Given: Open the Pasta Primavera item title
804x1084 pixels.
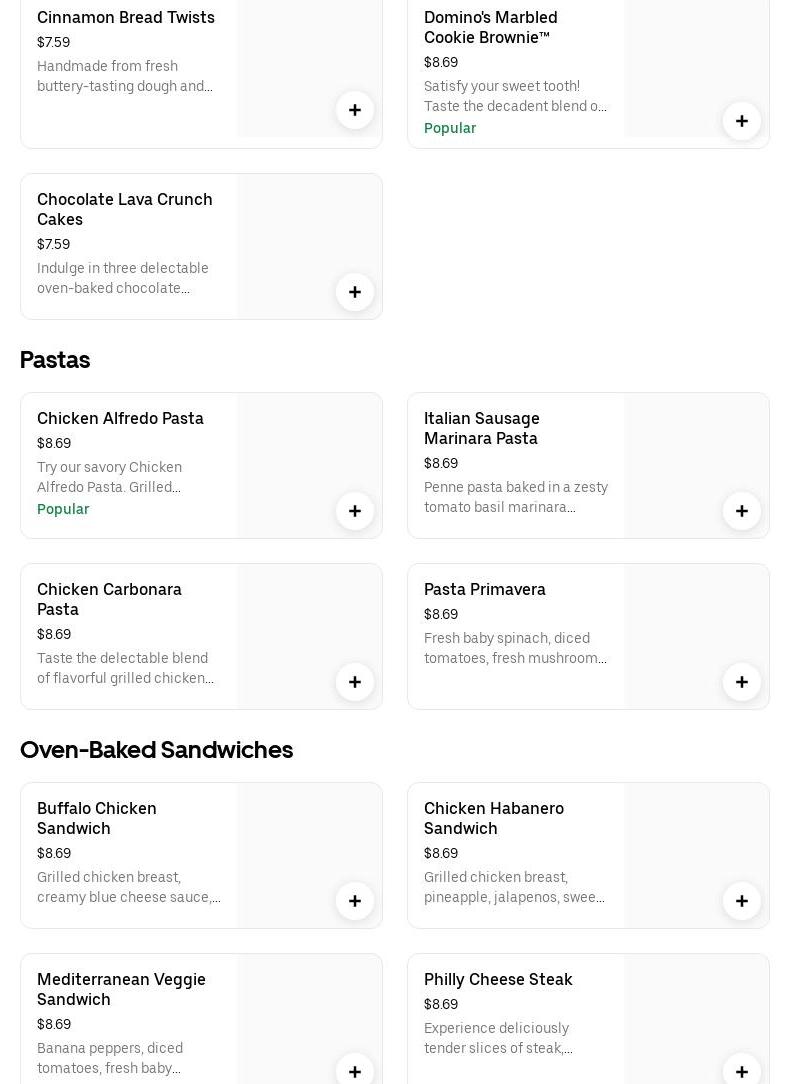Looking at the screenshot, I should [485, 589].
